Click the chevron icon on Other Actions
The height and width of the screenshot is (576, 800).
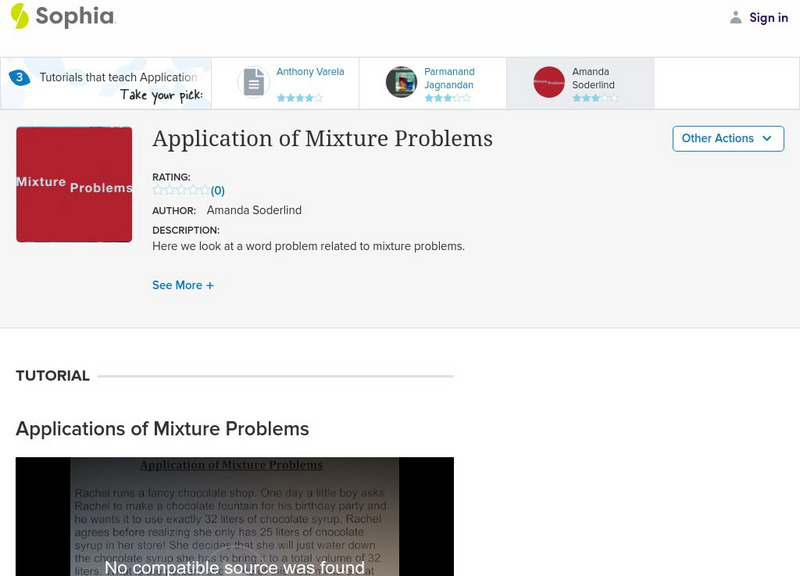click(767, 139)
